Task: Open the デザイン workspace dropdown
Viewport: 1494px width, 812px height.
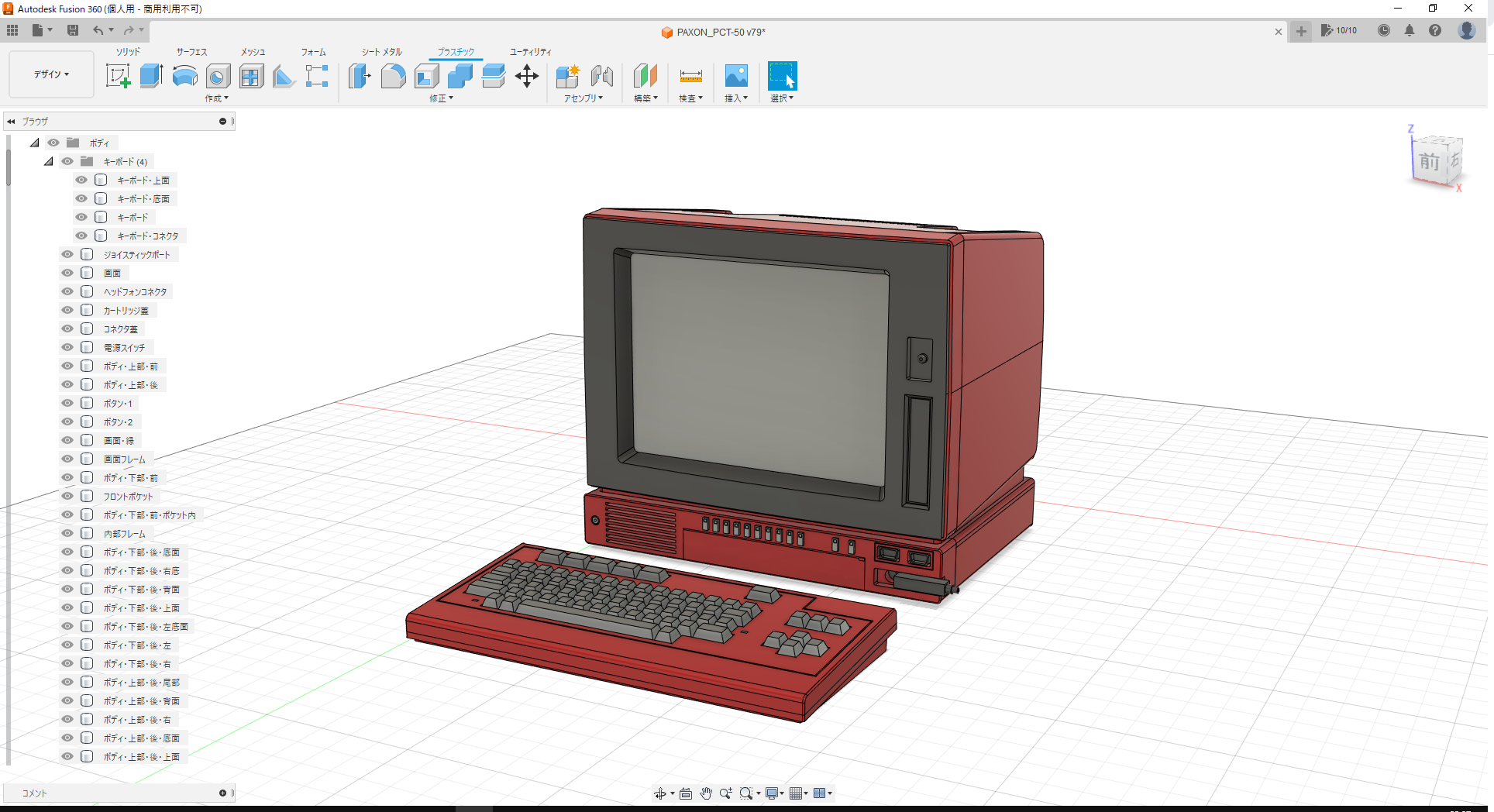Action: (51, 74)
